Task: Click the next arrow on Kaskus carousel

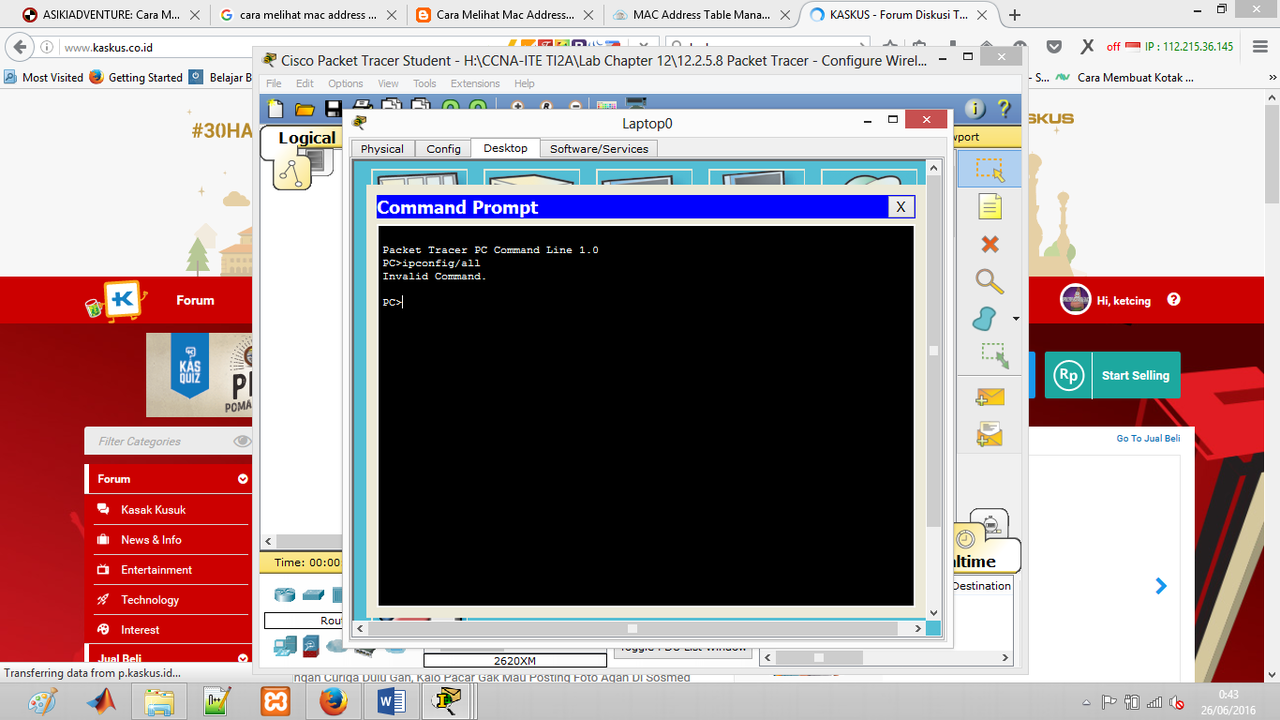Action: tap(1161, 586)
